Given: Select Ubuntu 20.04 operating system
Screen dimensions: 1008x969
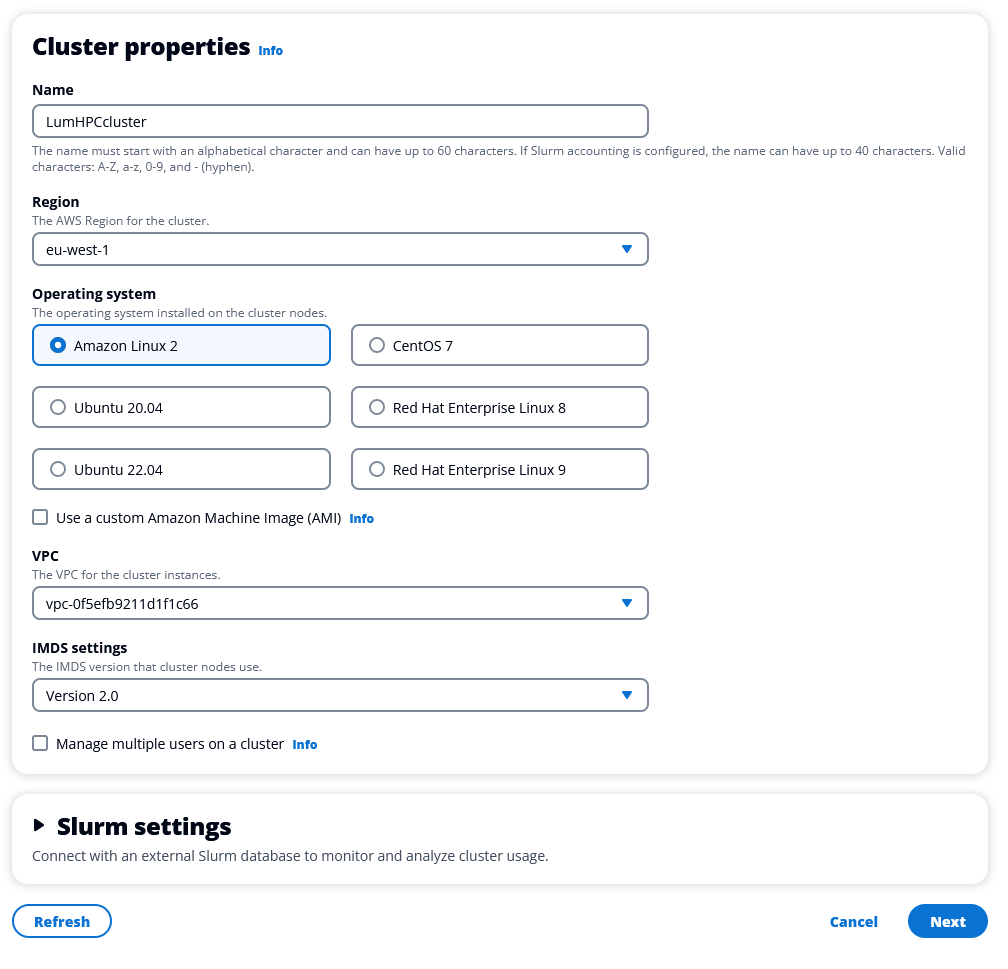Looking at the screenshot, I should pyautogui.click(x=59, y=408).
